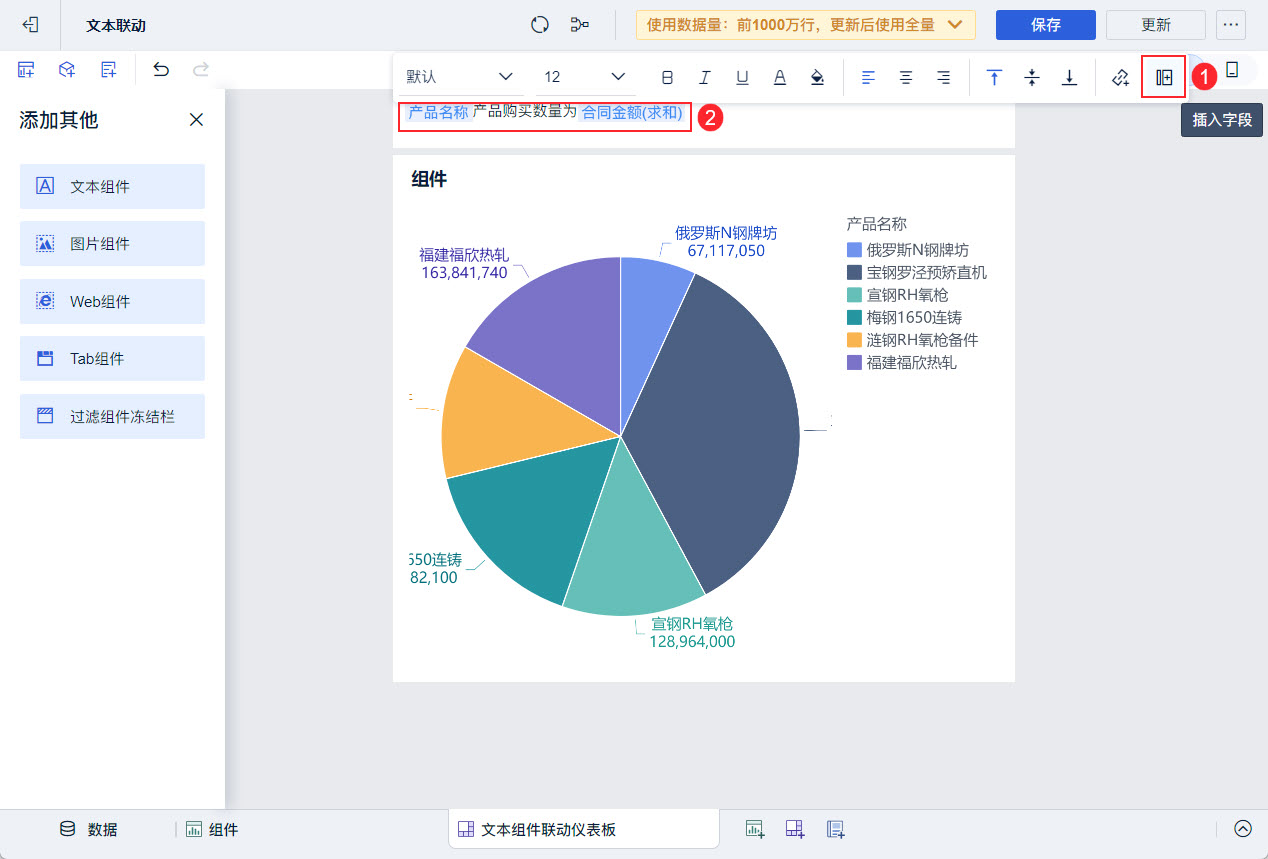Close the 添加其他 panel
The image size is (1268, 859).
[x=196, y=120]
